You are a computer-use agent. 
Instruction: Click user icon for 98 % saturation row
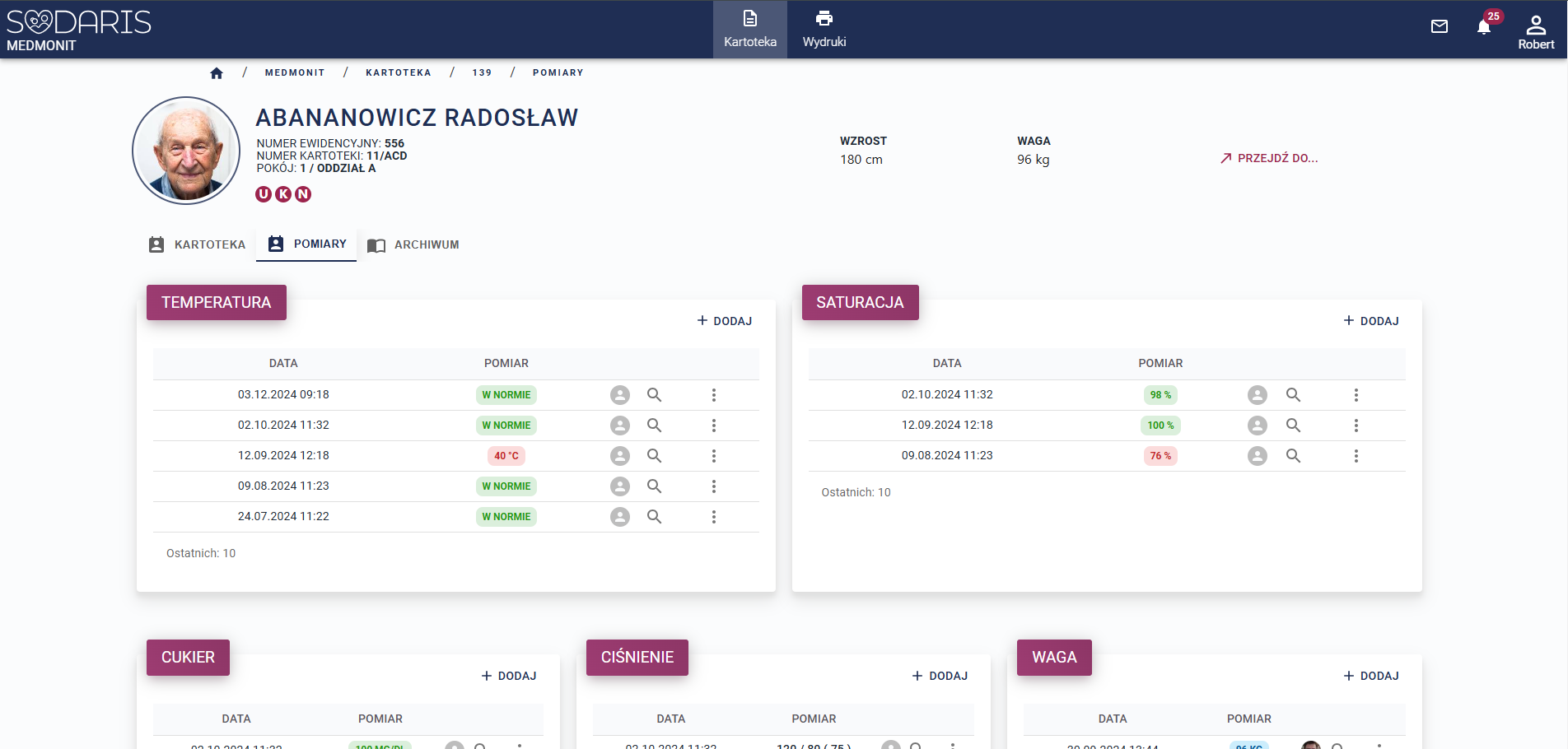pyautogui.click(x=1257, y=395)
